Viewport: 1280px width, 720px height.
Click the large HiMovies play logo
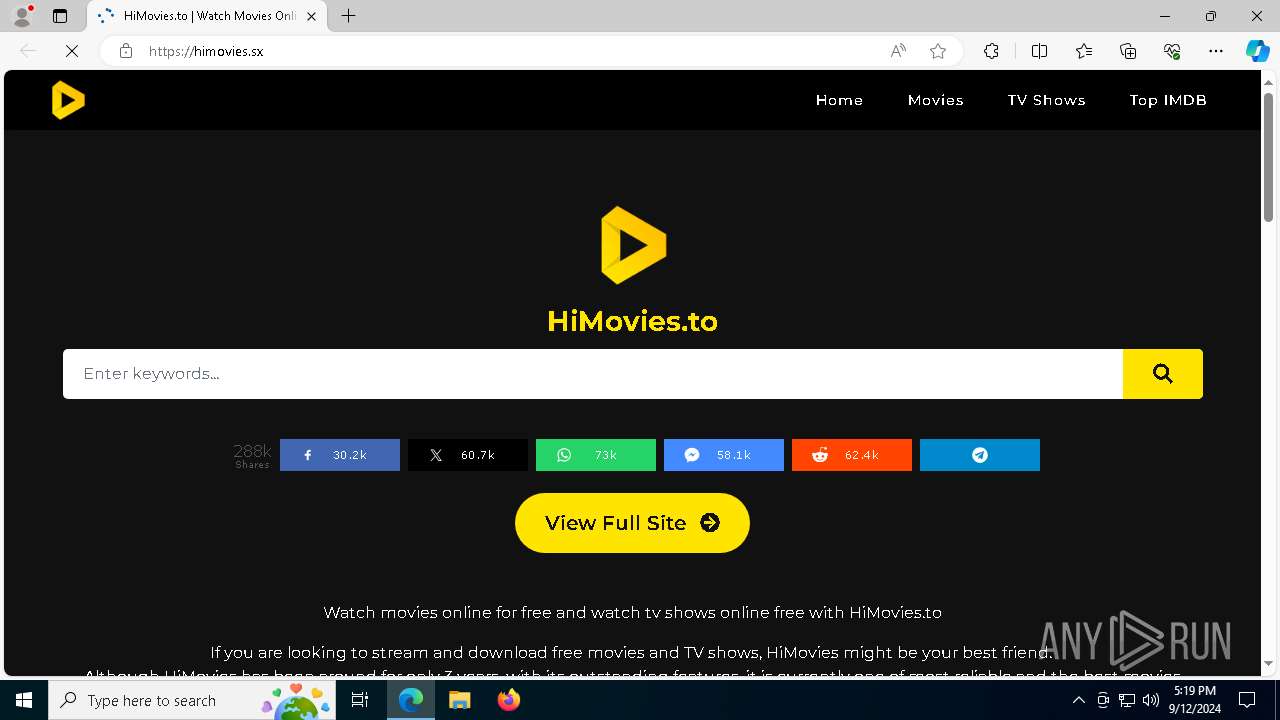633,245
